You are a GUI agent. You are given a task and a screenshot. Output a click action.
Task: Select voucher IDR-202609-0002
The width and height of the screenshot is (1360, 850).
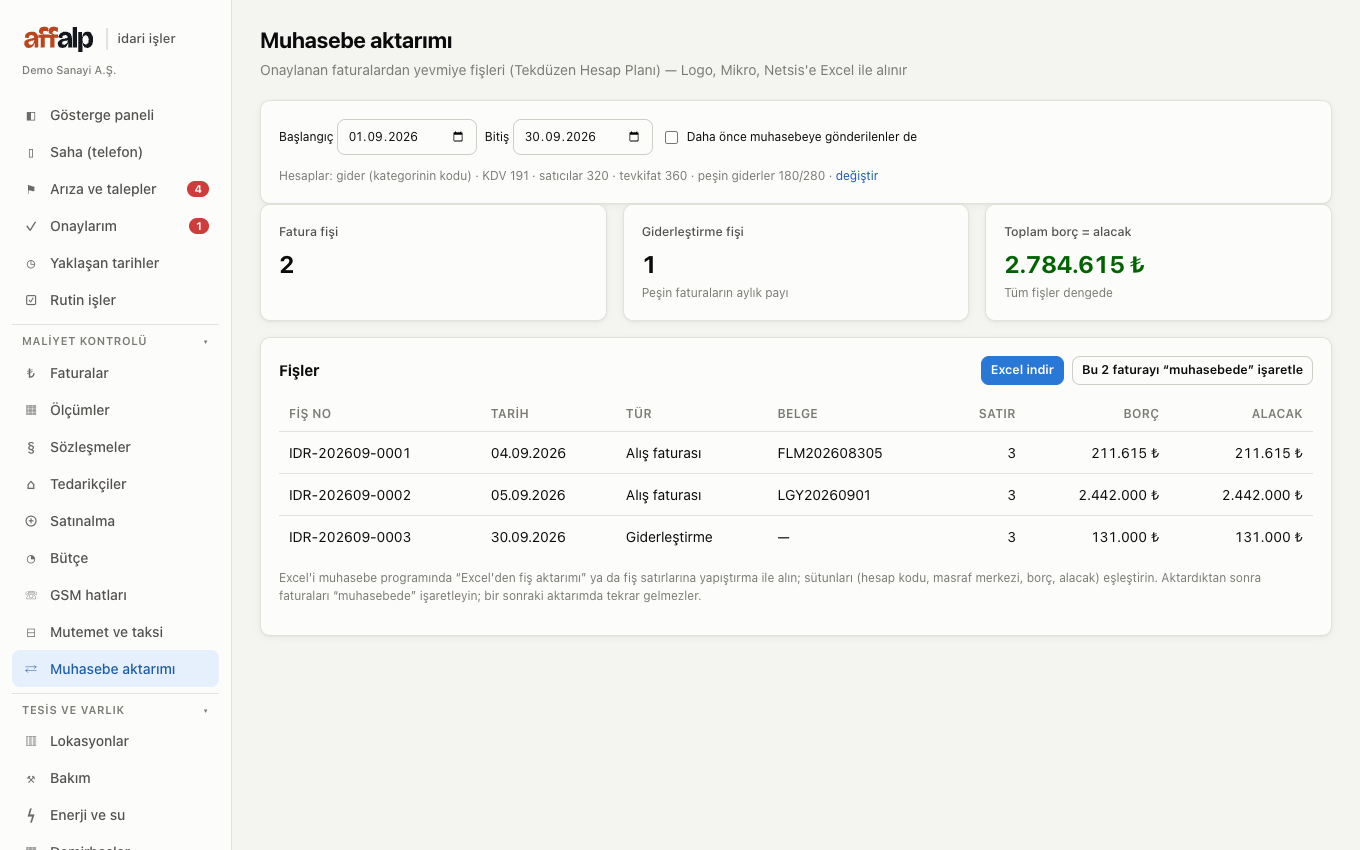[796, 495]
